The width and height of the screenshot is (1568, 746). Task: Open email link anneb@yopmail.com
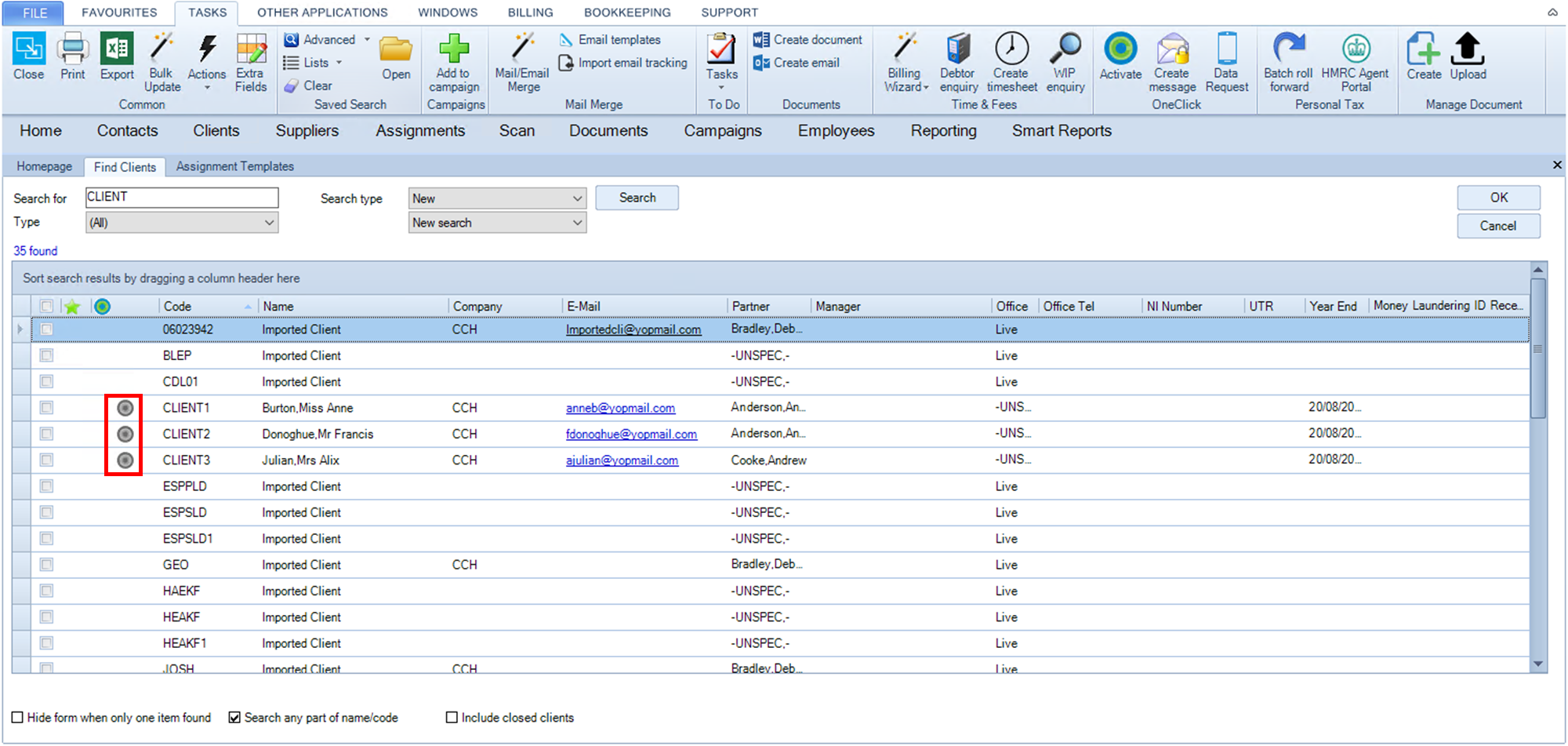point(620,408)
